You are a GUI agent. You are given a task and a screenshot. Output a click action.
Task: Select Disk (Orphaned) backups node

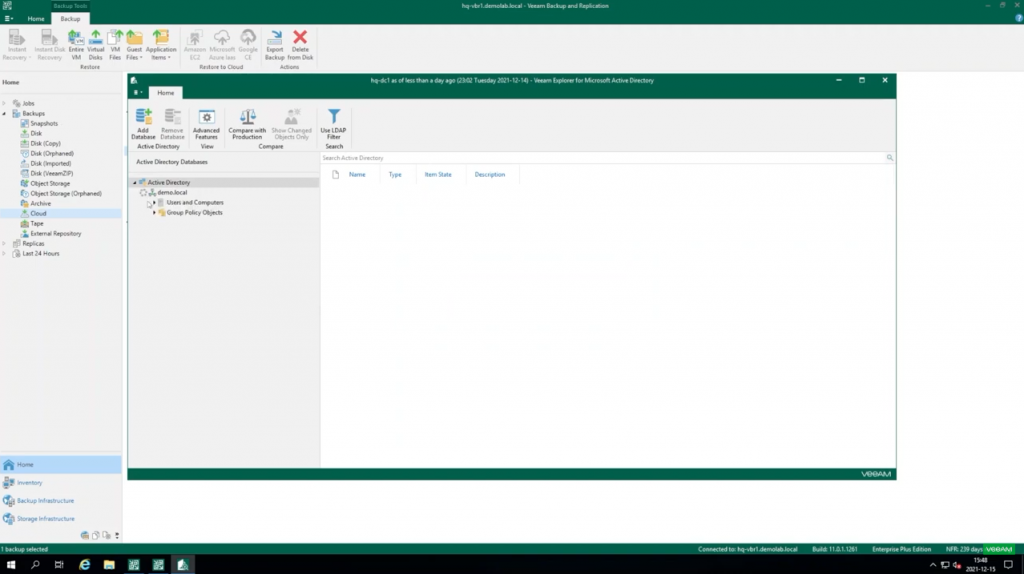pyautogui.click(x=52, y=153)
